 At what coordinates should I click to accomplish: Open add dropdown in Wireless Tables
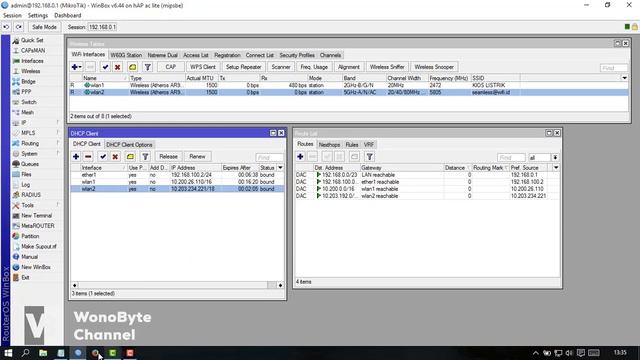click(x=76, y=67)
